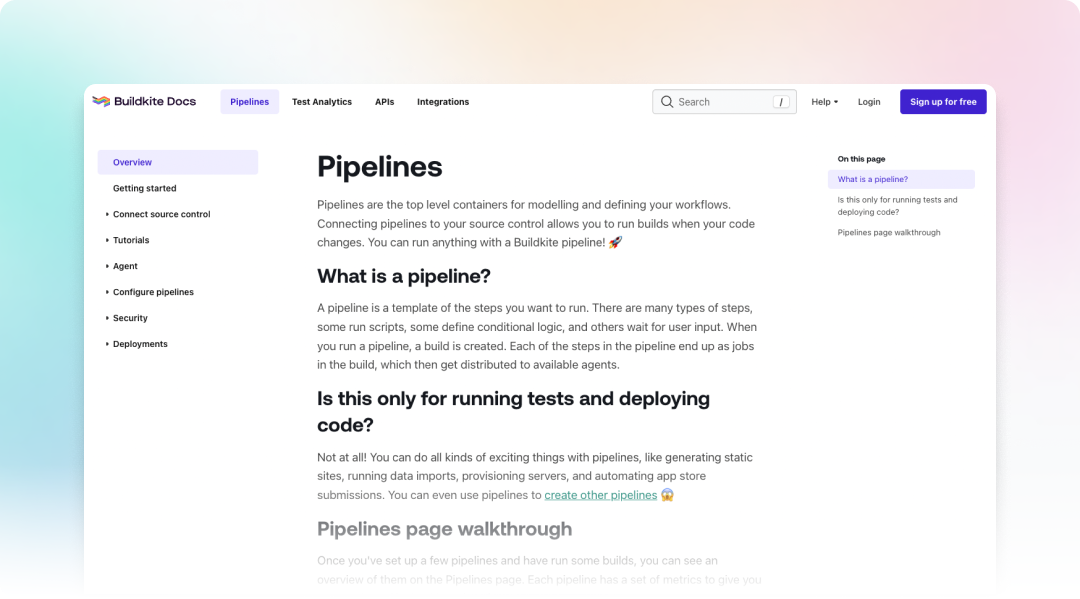Expand the Deployments sidebar section

pyautogui.click(x=140, y=344)
